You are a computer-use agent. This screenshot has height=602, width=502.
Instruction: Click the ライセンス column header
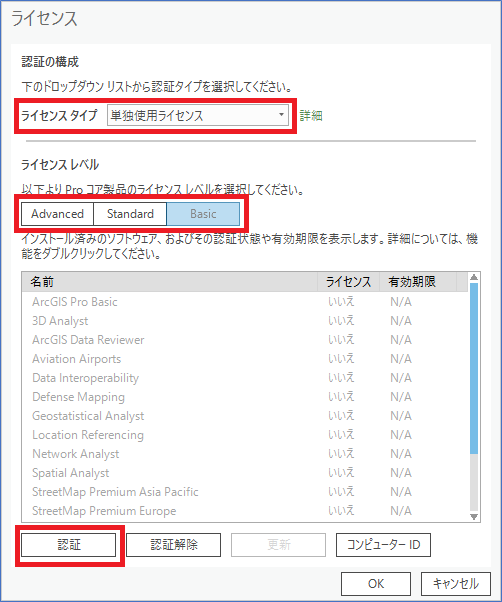[348, 282]
